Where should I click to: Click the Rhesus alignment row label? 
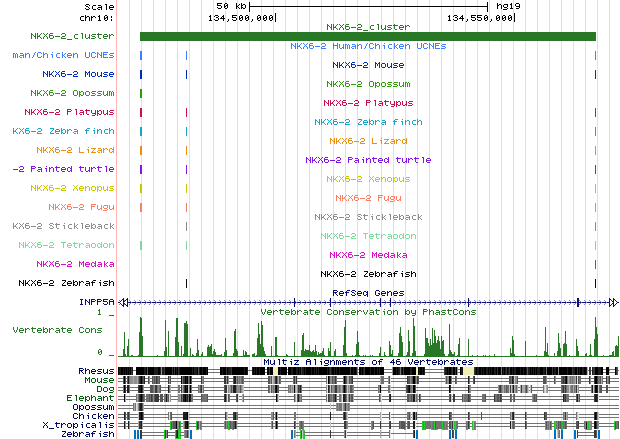pos(97,371)
